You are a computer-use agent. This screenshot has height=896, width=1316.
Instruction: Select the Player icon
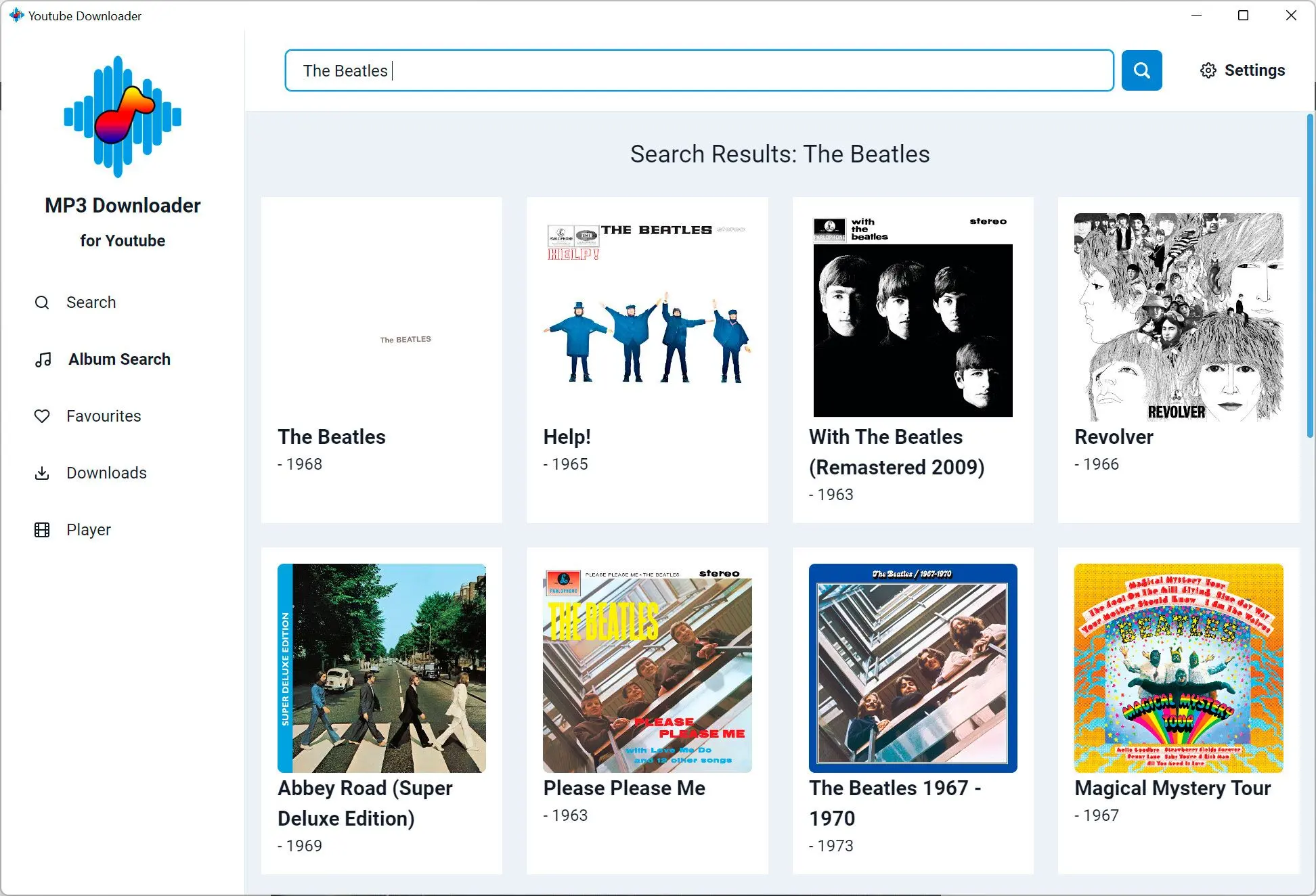point(42,529)
